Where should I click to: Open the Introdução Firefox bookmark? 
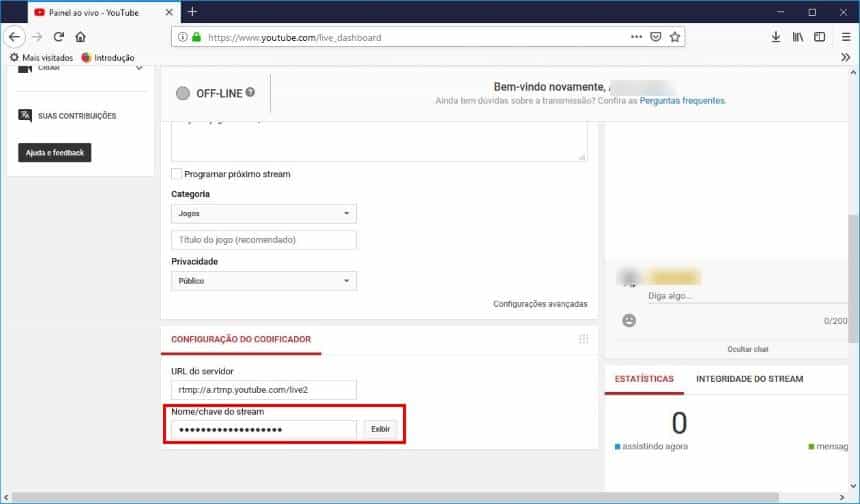click(x=108, y=57)
